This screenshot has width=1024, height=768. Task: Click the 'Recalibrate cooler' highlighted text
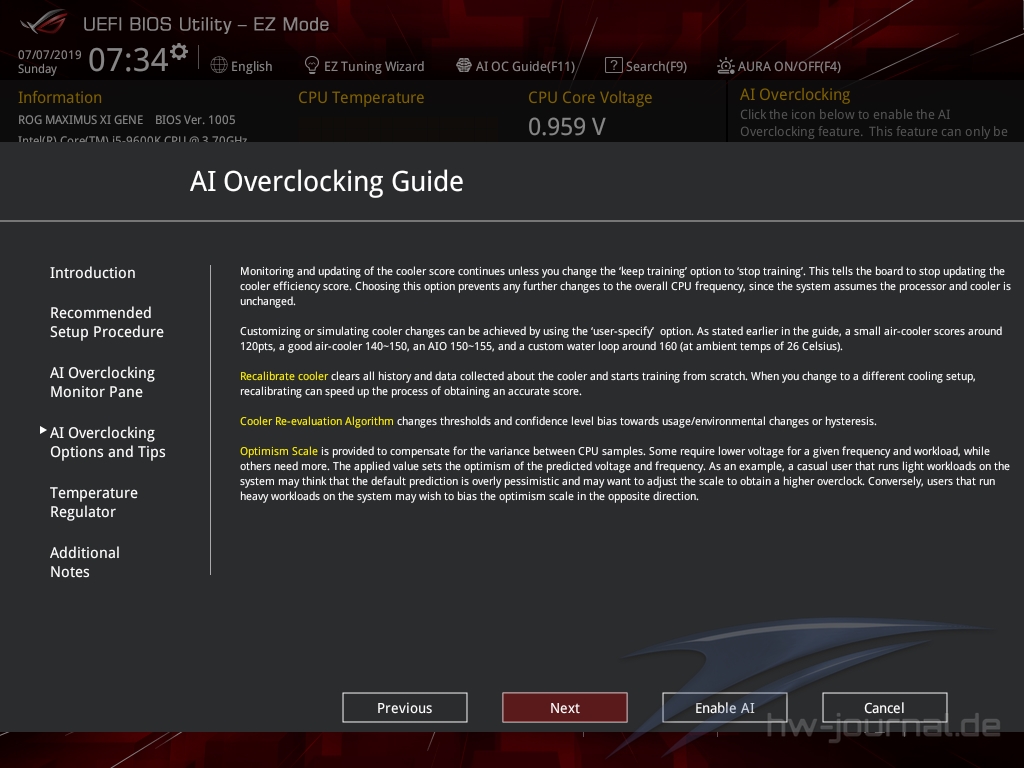pos(284,376)
